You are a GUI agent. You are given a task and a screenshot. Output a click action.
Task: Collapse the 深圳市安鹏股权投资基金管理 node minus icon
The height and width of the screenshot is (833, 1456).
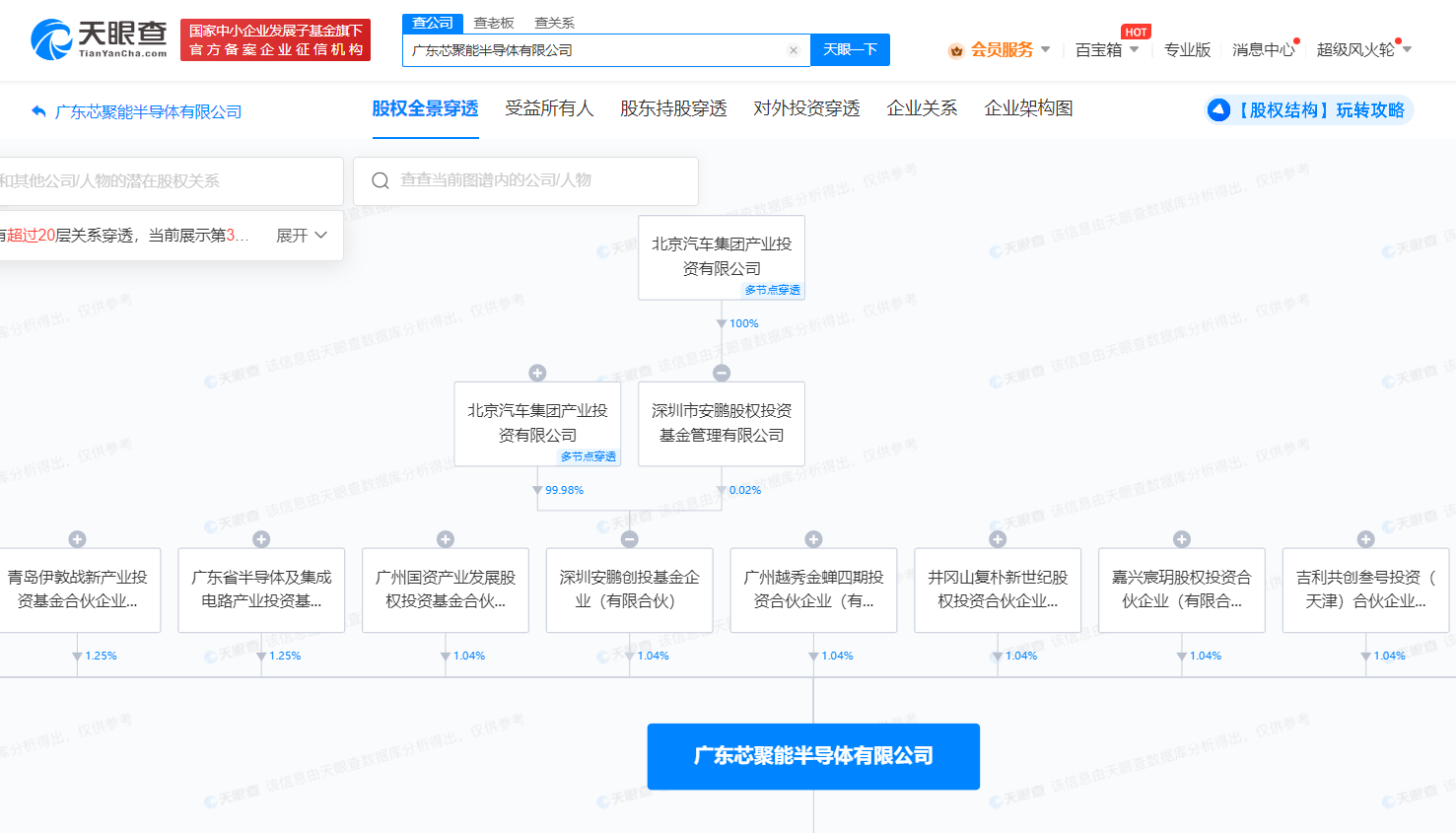722,373
